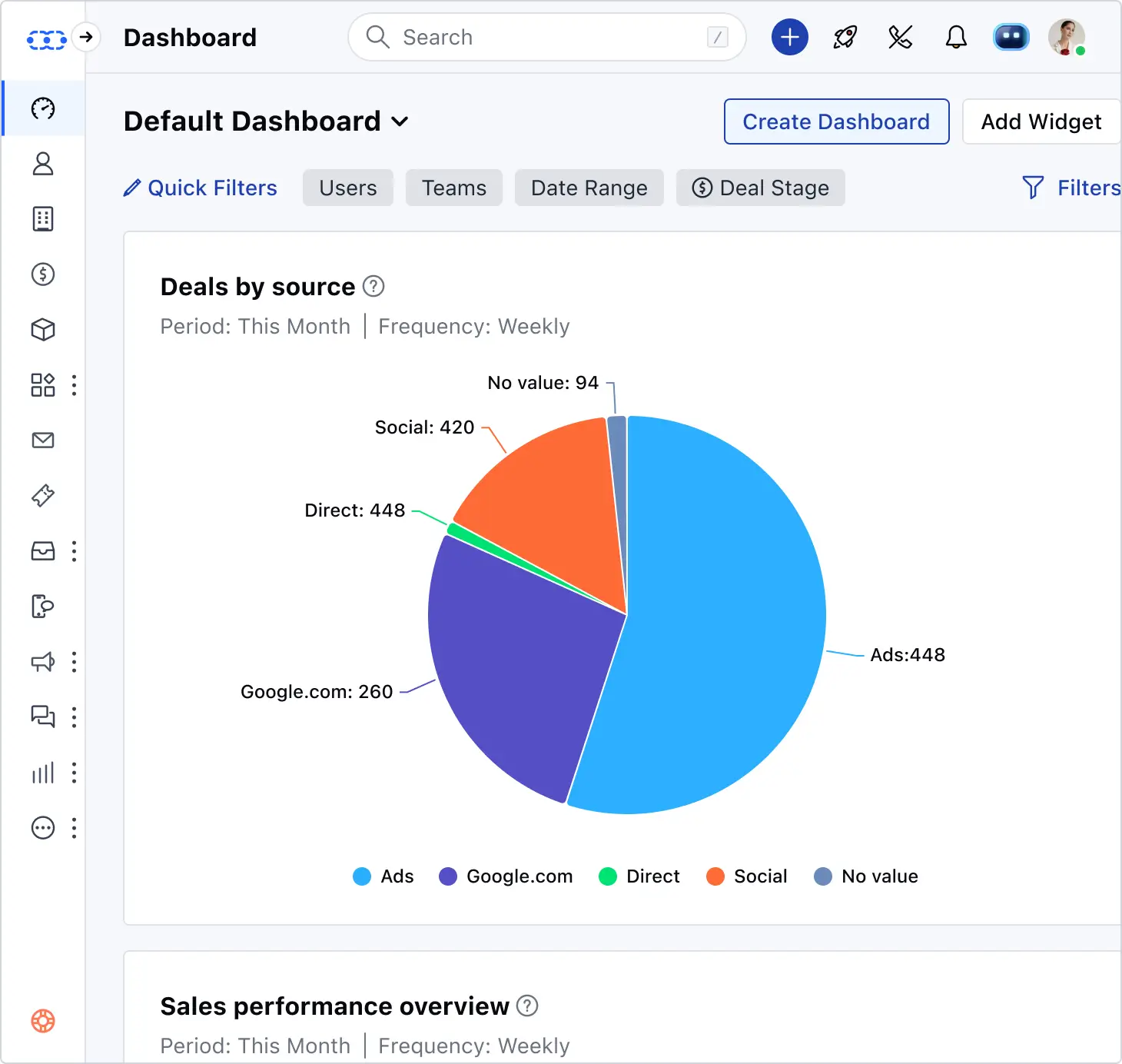Open Deals dollar icon in sidebar

(43, 274)
